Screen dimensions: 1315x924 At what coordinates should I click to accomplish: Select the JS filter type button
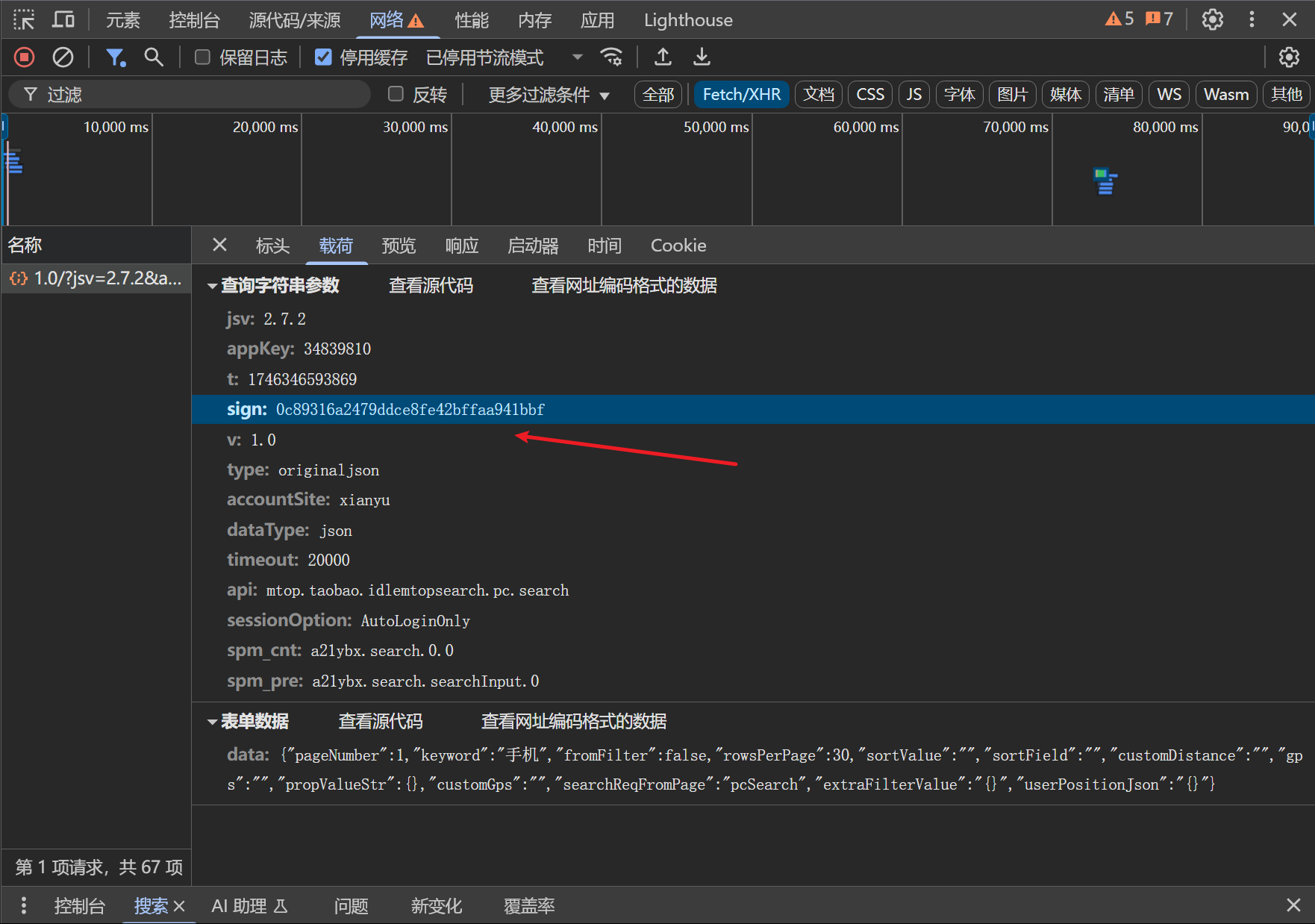(913, 95)
